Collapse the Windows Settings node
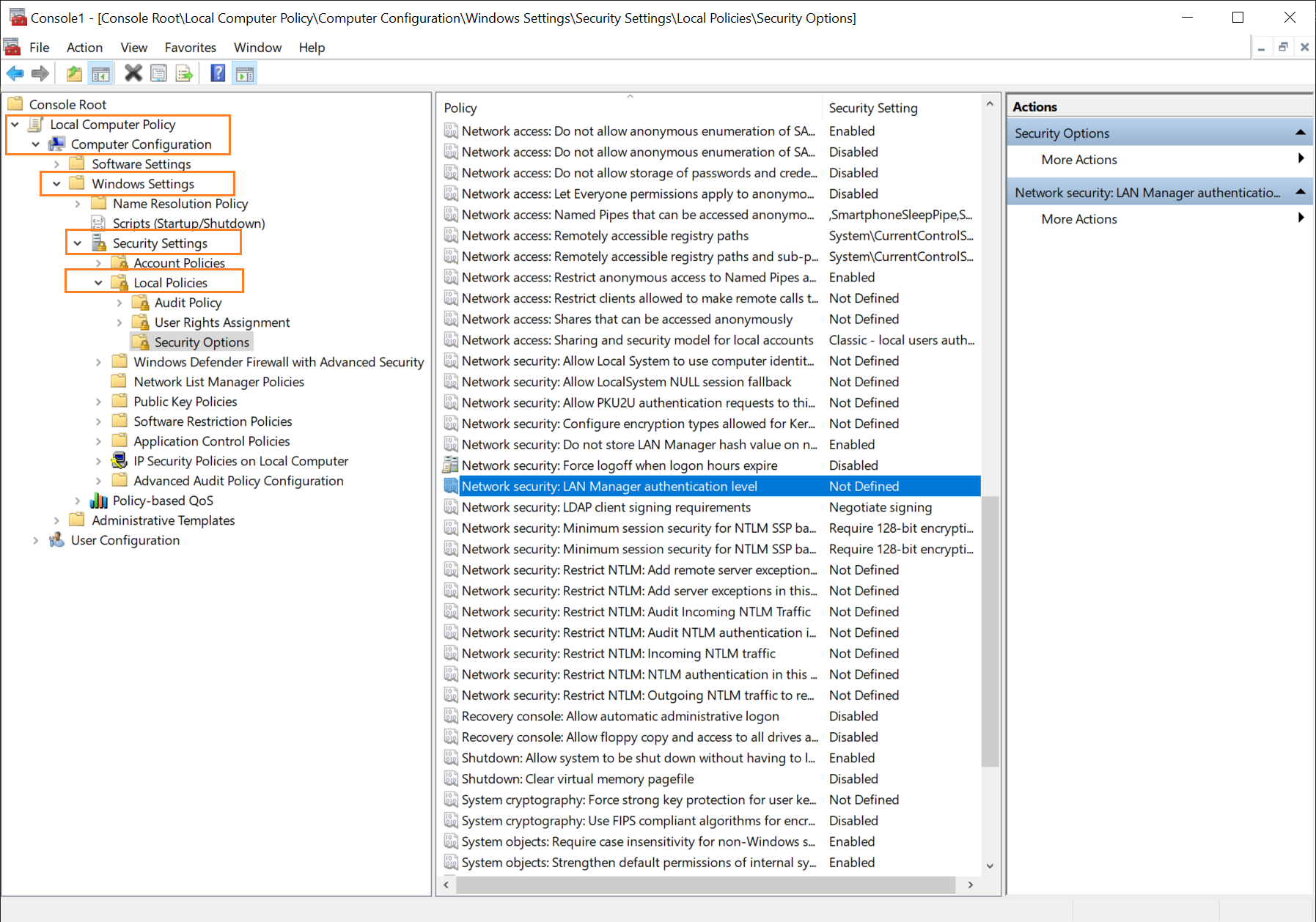Viewport: 1316px width, 922px height. 56,184
